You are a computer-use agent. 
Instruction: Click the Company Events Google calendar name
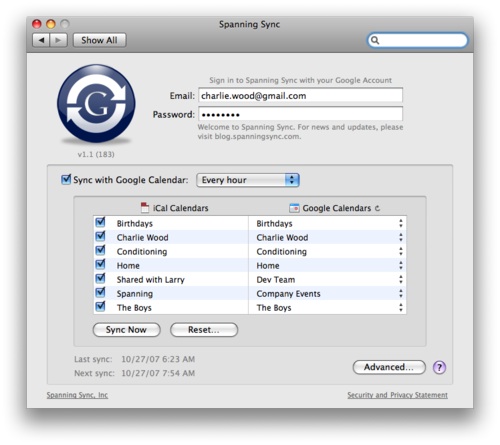click(288, 294)
